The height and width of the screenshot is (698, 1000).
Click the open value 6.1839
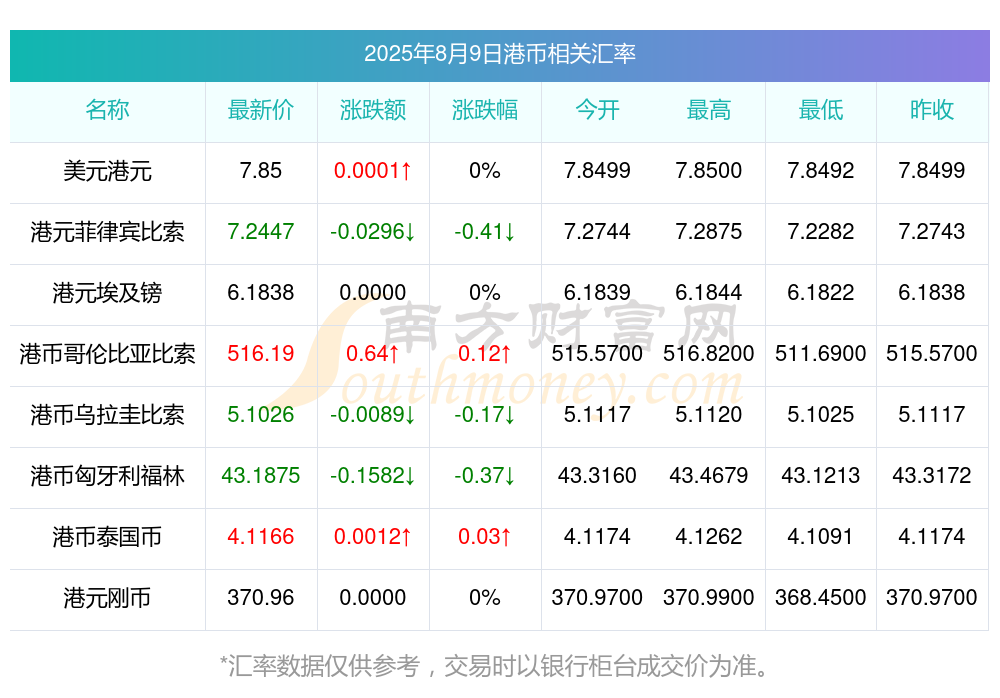click(x=597, y=292)
